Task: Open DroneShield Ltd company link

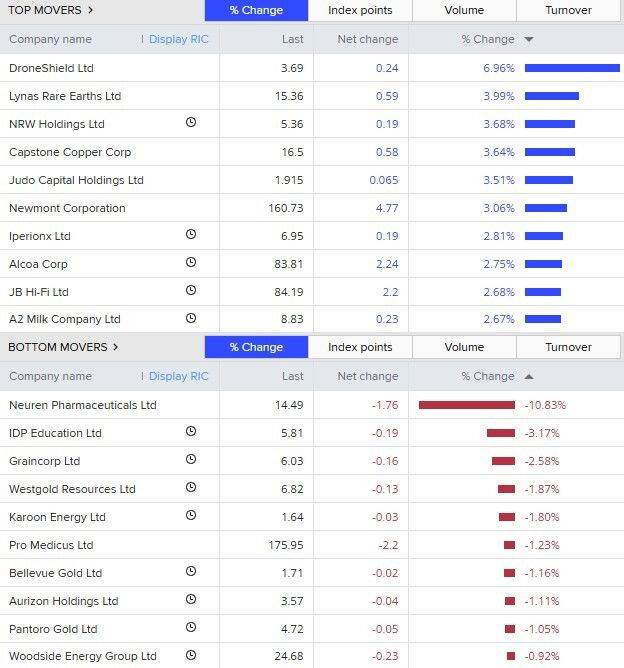Action: coord(50,67)
